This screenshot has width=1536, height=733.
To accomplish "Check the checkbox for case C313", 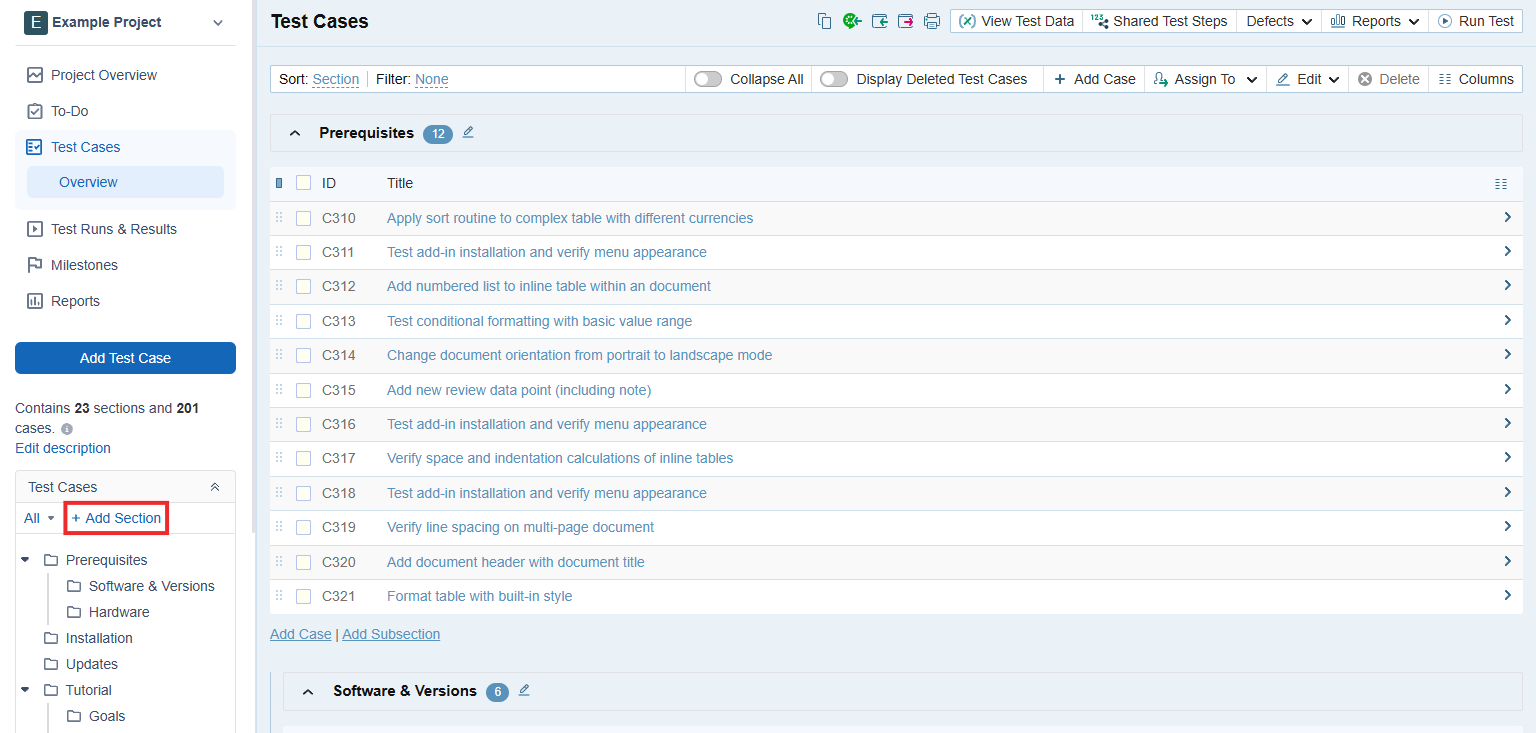I will [x=303, y=321].
